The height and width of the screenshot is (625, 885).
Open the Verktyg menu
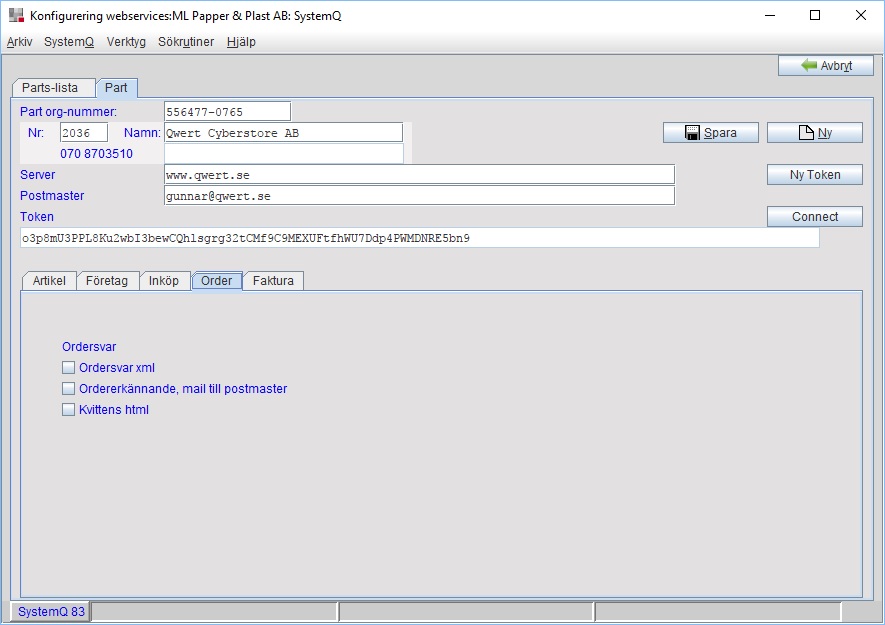(126, 42)
